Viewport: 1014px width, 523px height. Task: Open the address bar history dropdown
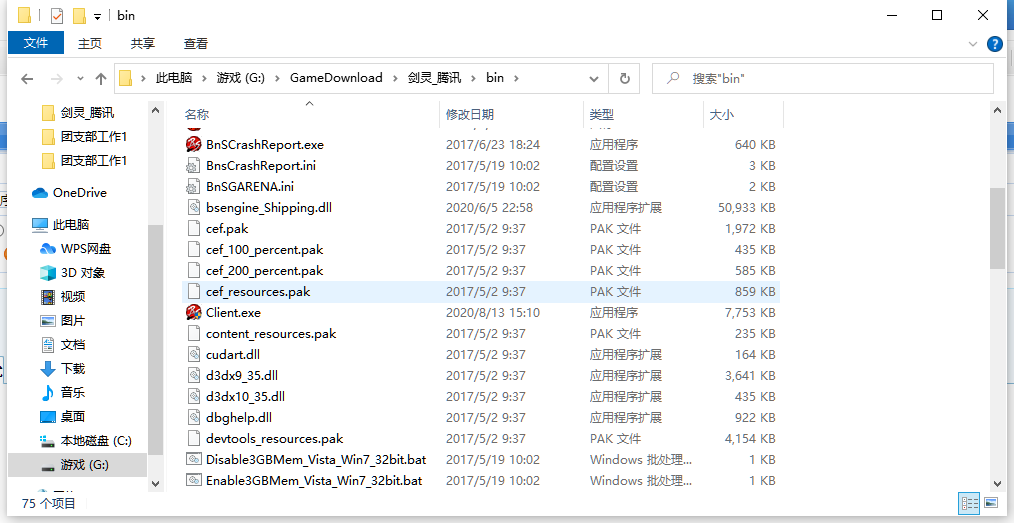(594, 79)
